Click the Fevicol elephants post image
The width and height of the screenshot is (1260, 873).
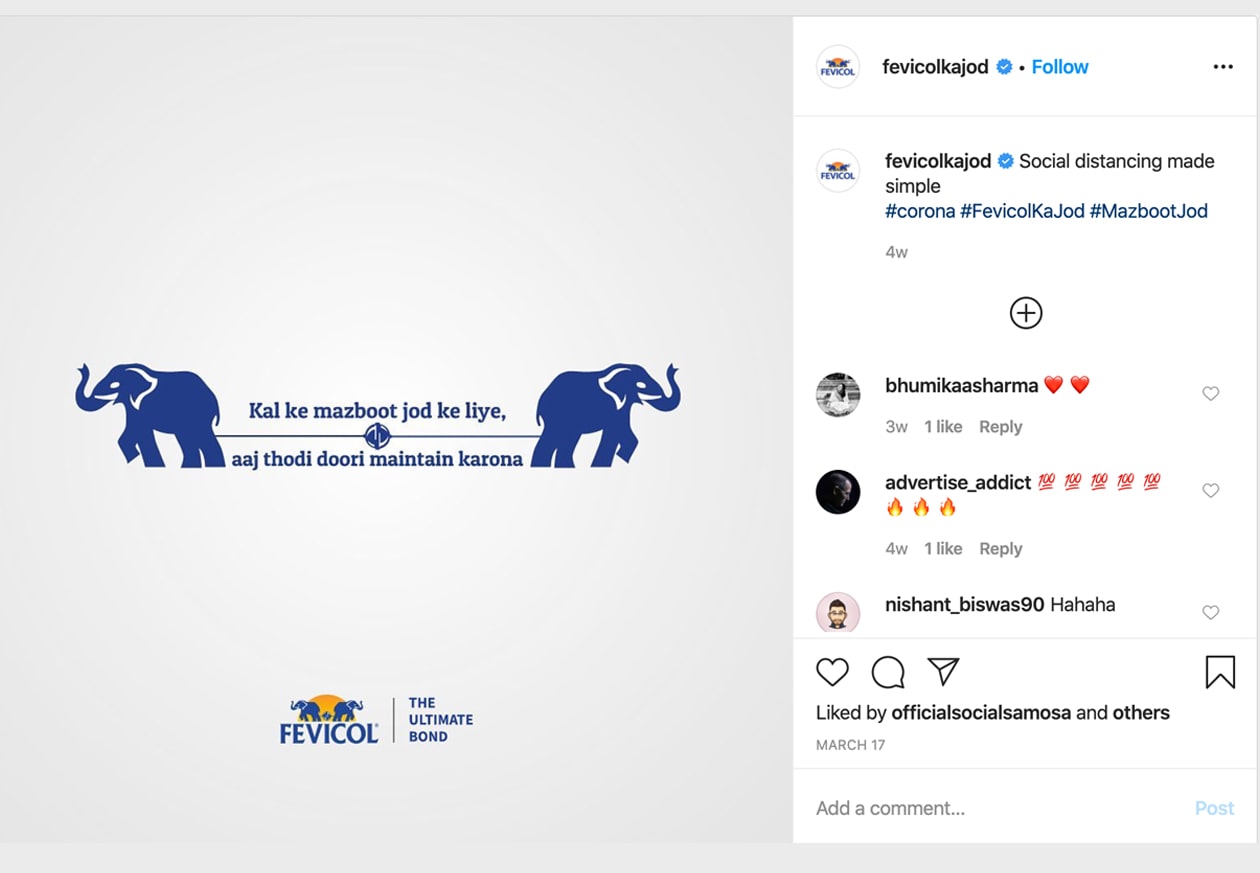point(396,429)
